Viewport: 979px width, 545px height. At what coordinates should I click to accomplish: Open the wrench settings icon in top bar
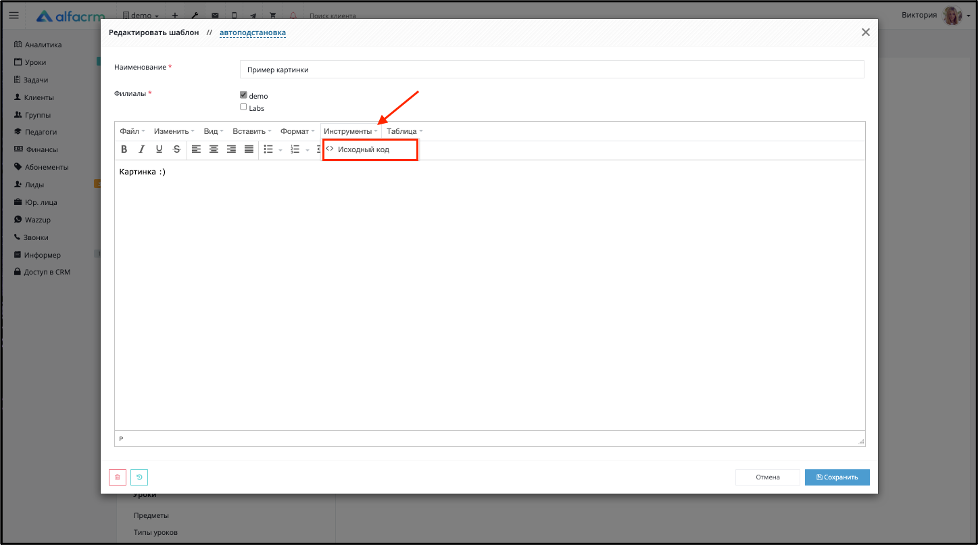[195, 16]
